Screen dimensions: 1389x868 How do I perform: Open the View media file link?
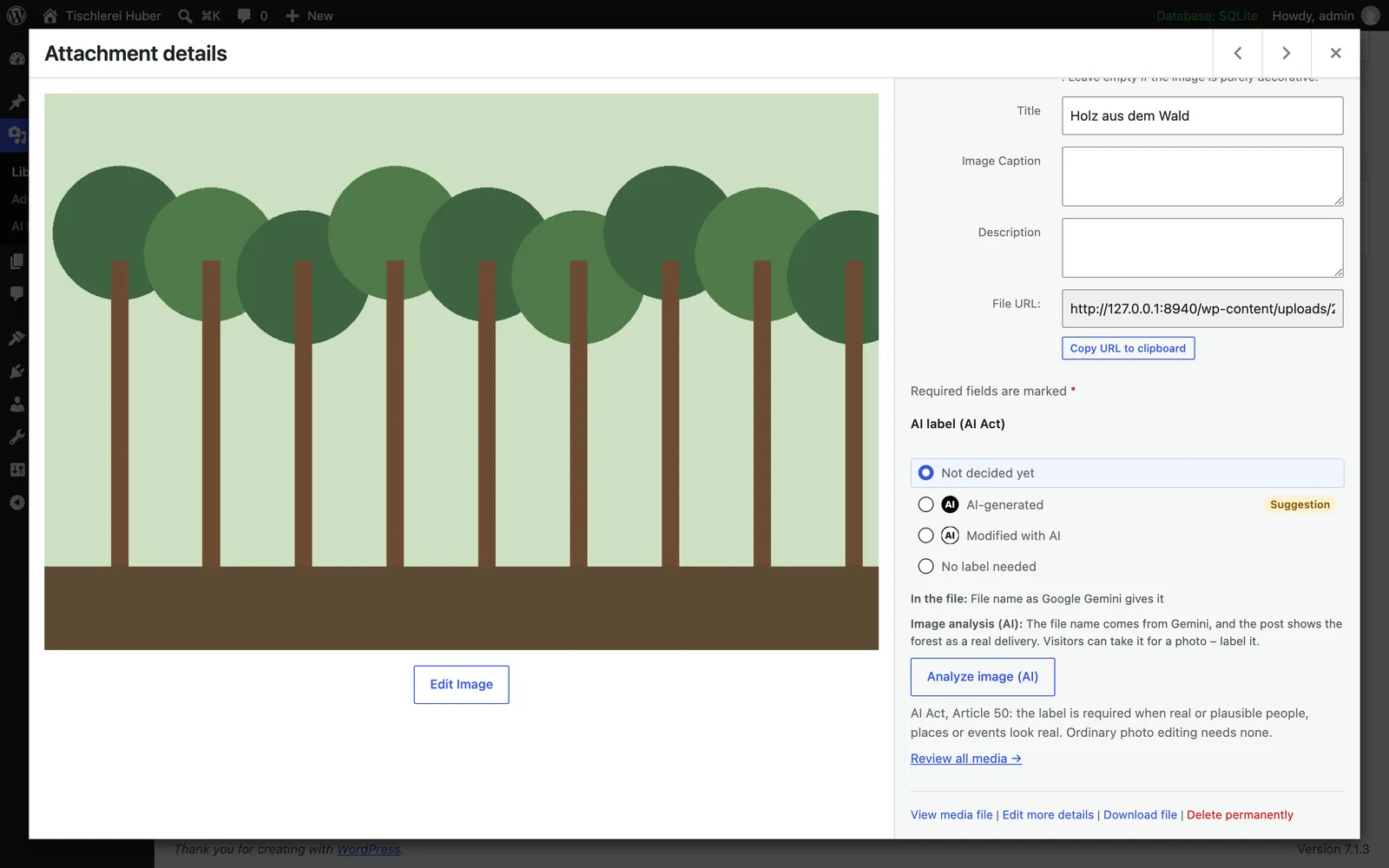[951, 815]
